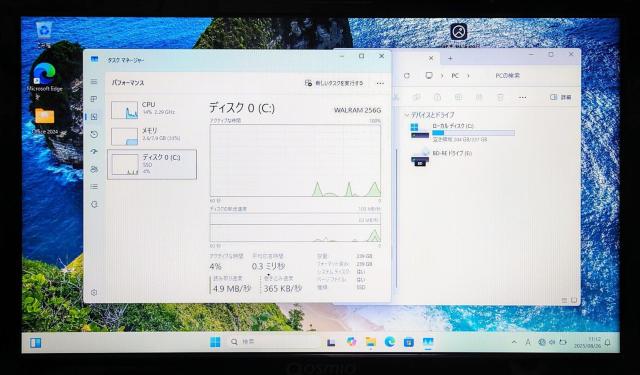Screen dimensions: 640x375
Task: Open Task Manager settings gear
Action: pyautogui.click(x=94, y=292)
